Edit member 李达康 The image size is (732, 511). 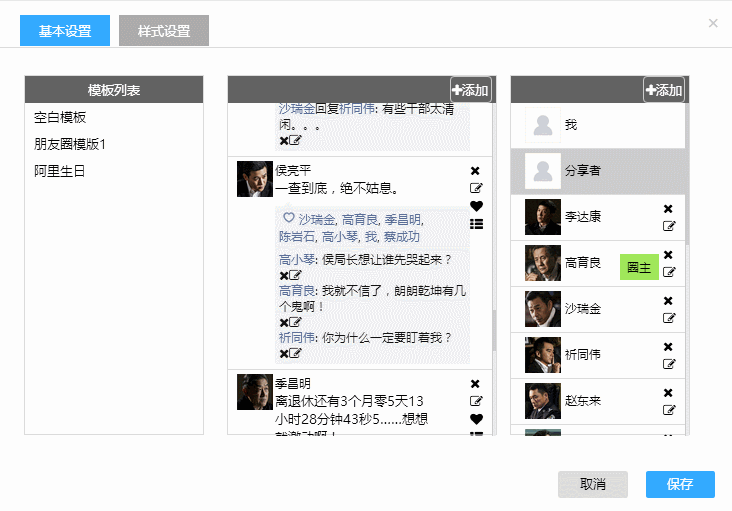[x=669, y=226]
